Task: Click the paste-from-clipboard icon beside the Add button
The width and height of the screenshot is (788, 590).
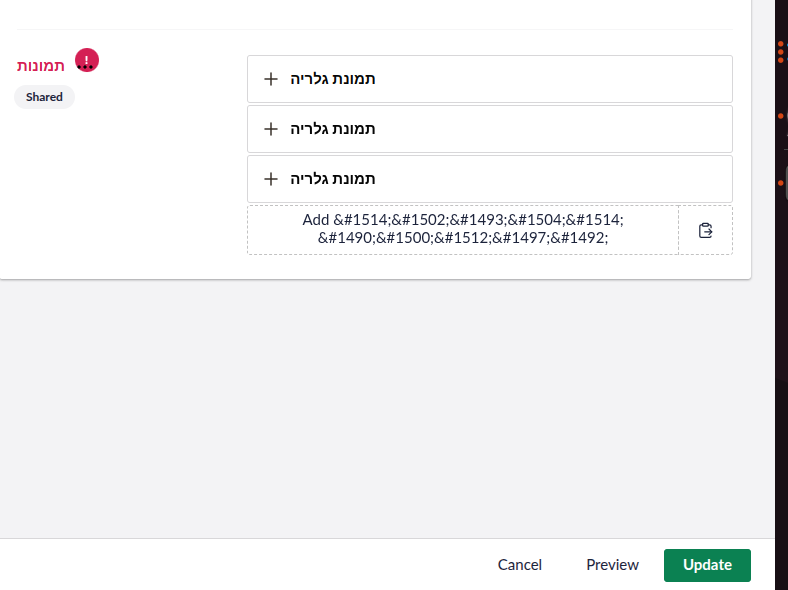Action: (x=706, y=230)
